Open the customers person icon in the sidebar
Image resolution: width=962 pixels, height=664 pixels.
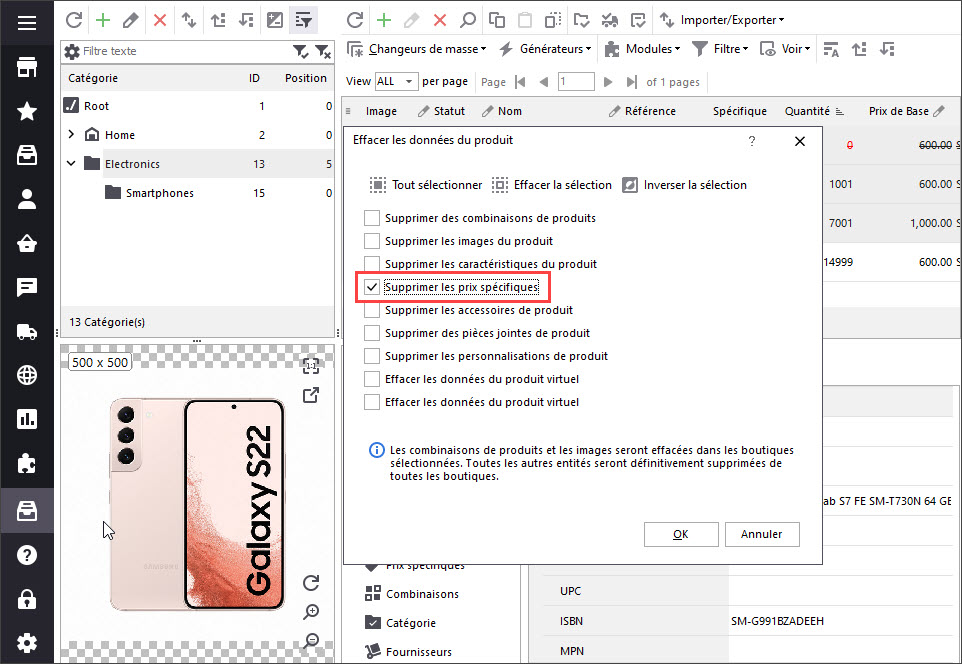[26, 199]
